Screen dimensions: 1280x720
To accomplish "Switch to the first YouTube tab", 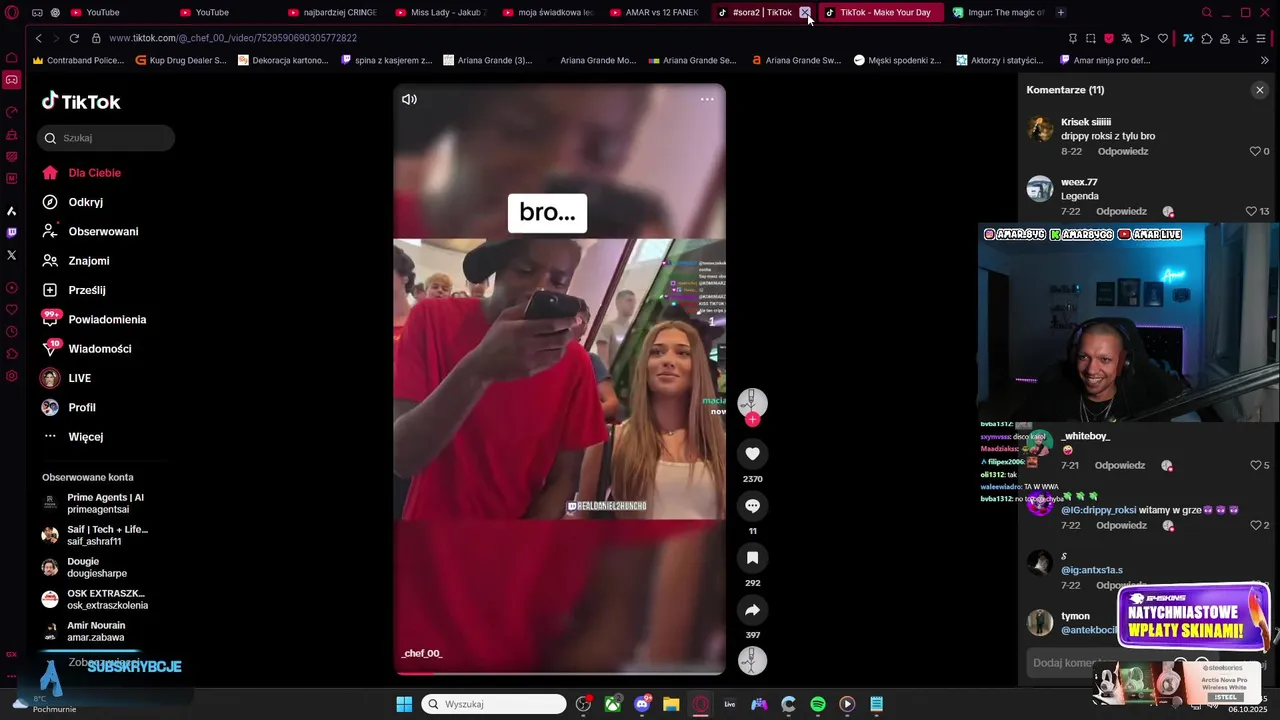I will (103, 12).
